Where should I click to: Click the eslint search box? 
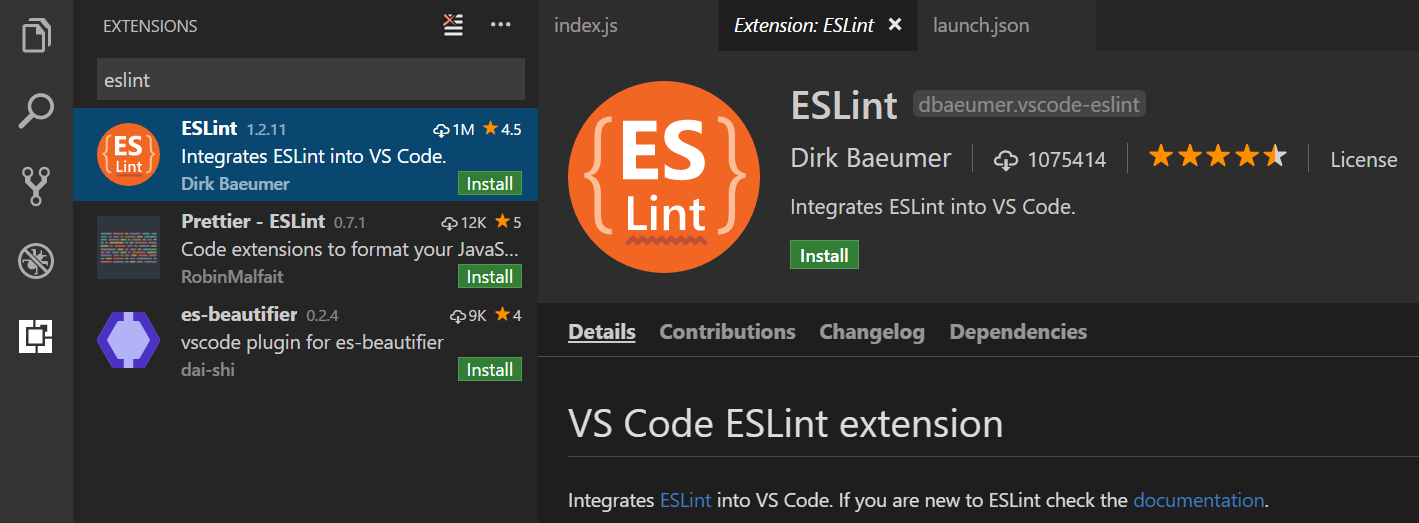click(x=310, y=80)
